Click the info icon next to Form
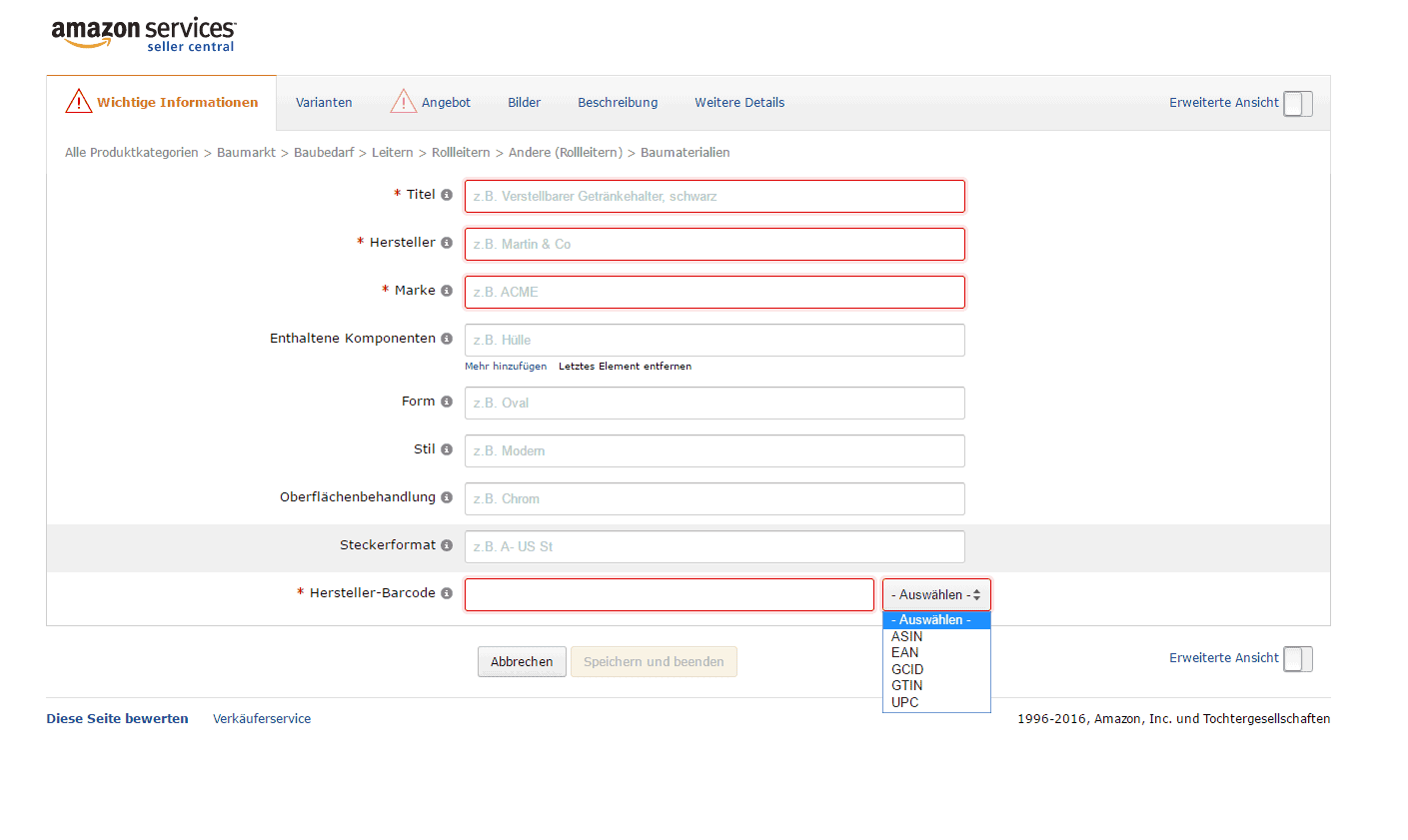Image resolution: width=1408 pixels, height=840 pixels. pyautogui.click(x=447, y=402)
